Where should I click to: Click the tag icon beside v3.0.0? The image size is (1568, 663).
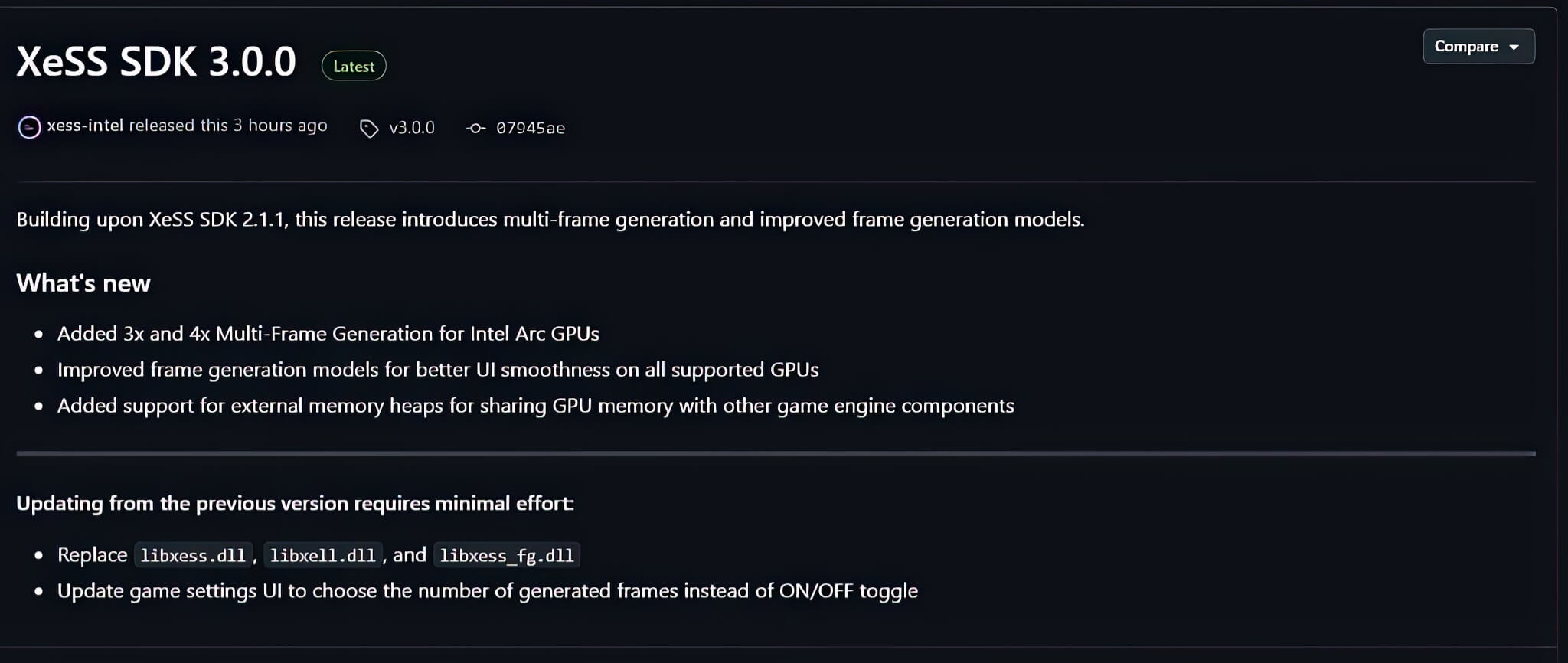click(371, 128)
